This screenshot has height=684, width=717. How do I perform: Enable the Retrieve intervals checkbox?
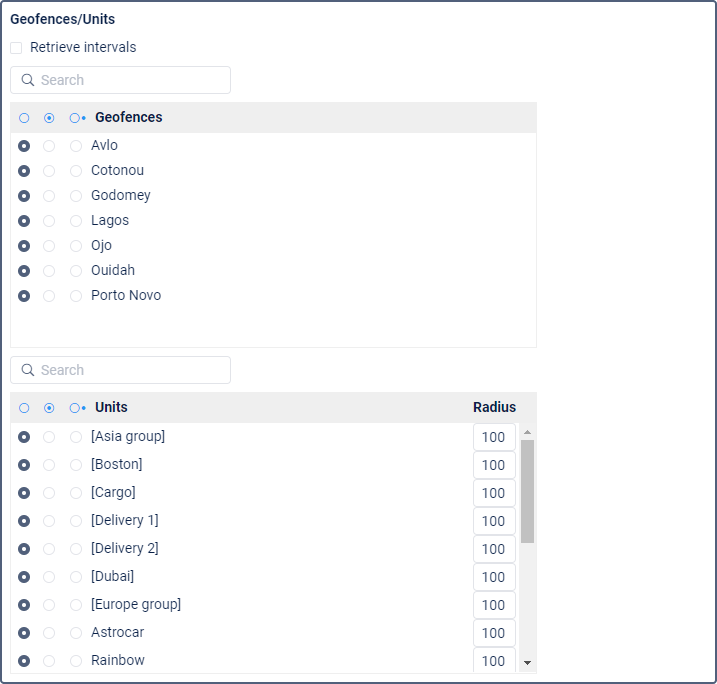tap(16, 48)
